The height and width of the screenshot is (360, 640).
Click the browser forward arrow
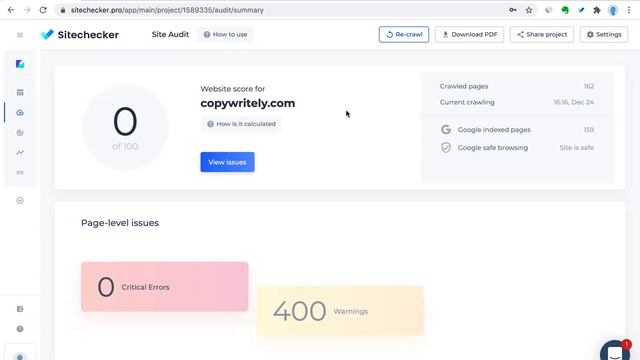point(27,10)
